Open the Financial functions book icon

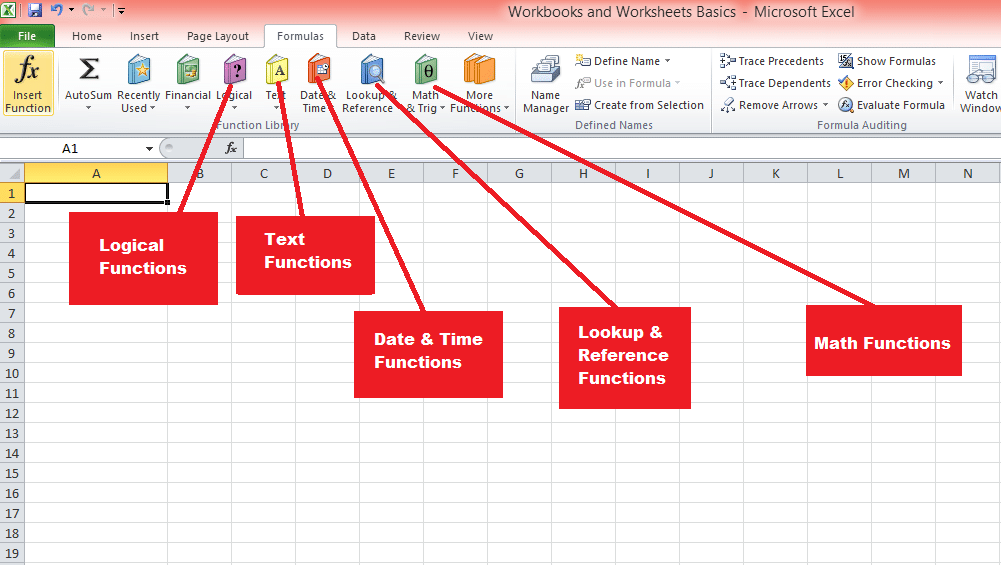point(188,69)
